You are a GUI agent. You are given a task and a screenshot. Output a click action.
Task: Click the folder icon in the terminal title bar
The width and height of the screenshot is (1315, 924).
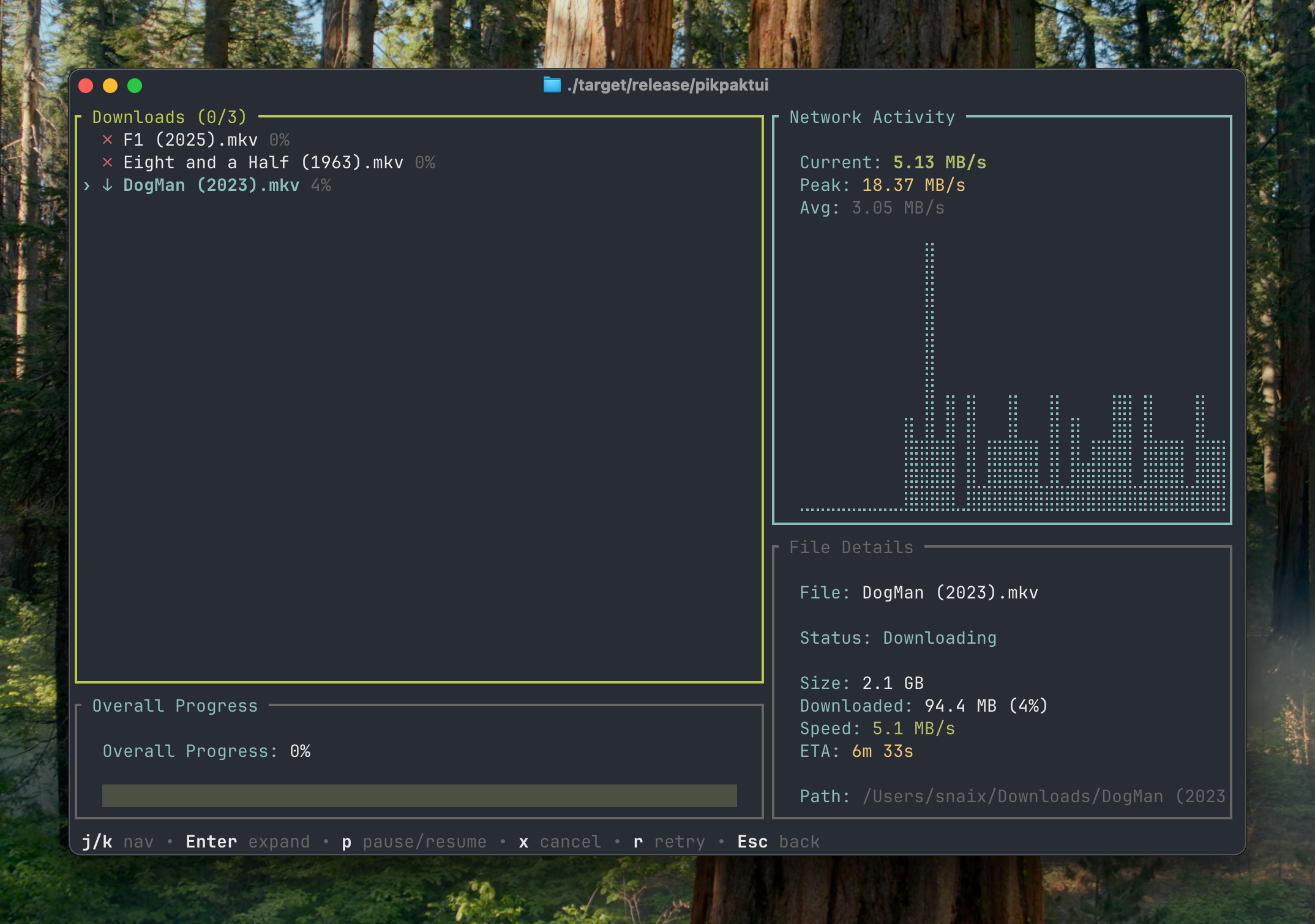(550, 85)
